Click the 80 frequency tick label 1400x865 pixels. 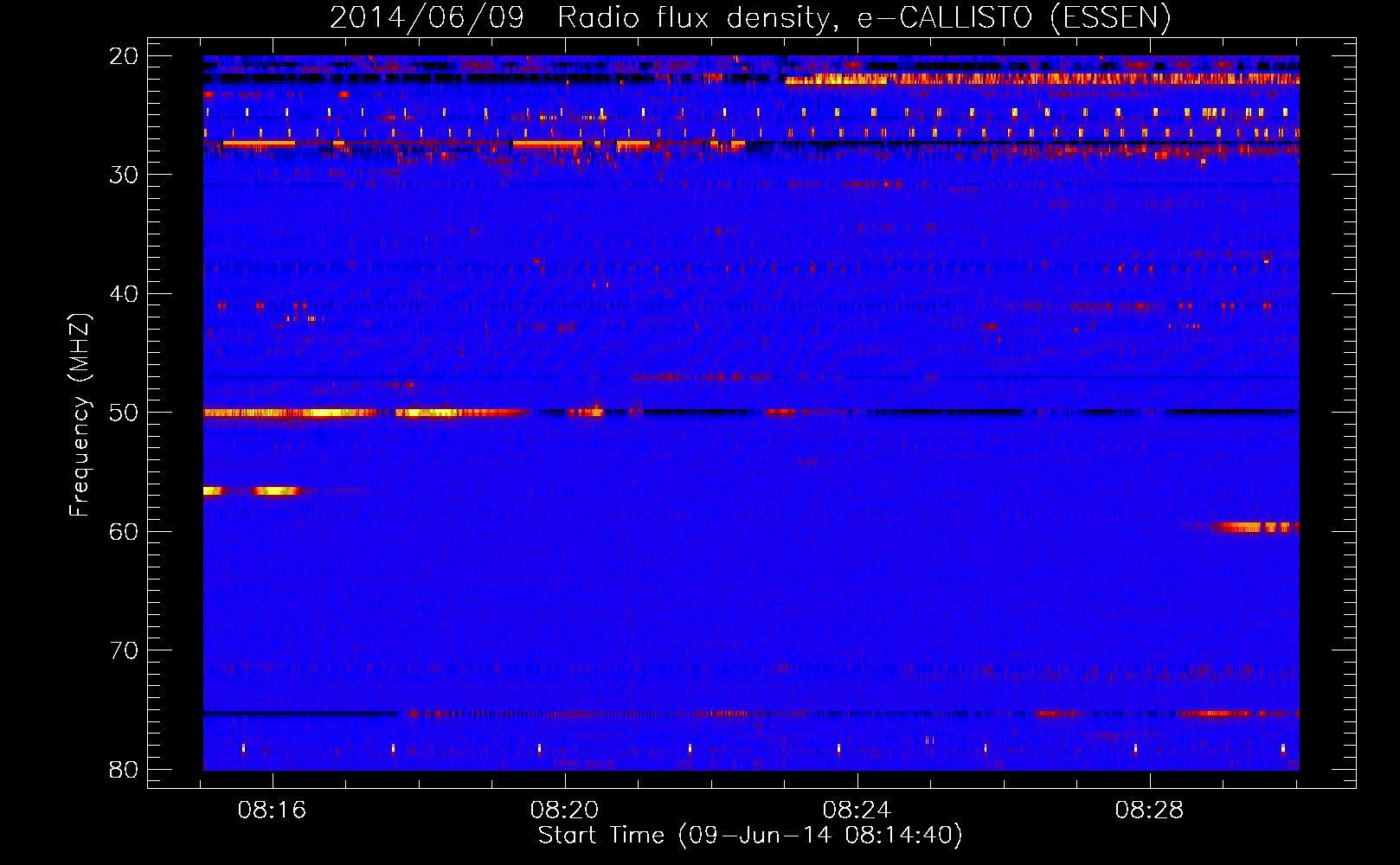(x=124, y=769)
